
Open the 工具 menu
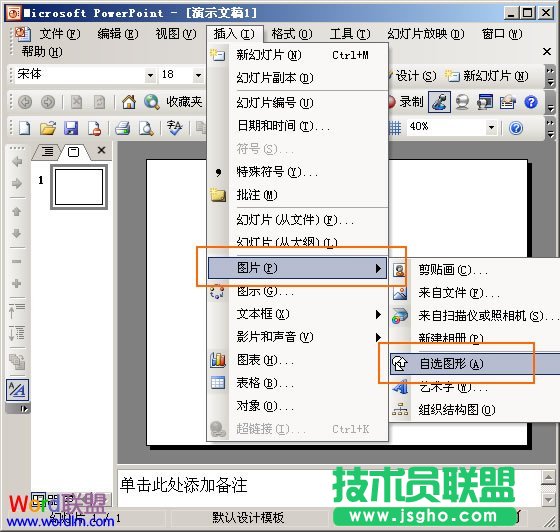pyautogui.click(x=350, y=34)
